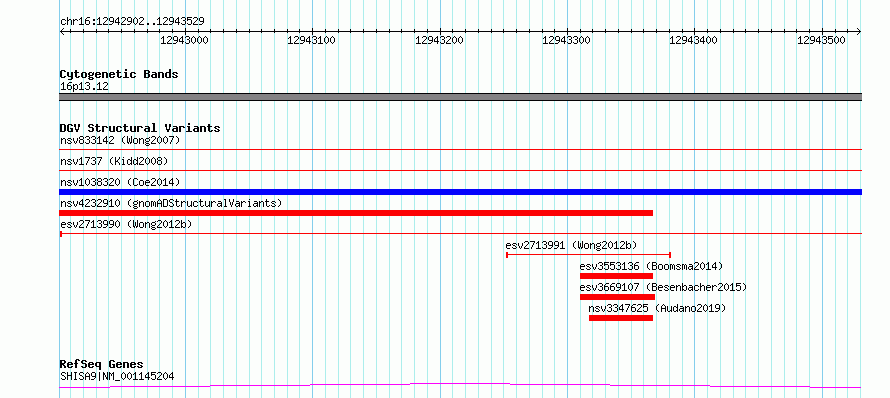
Task: Open the esv3669107 (Besenbacher2015) variant label
Action: [663, 287]
